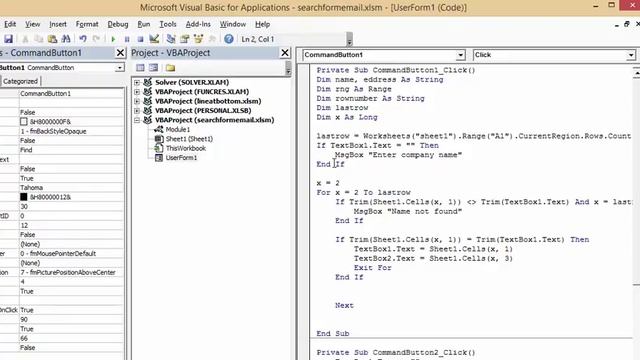Viewport: 640px width, 360px height.
Task: Expand VBAProject (lineatbottom.xlsm) node
Action: 137,101
